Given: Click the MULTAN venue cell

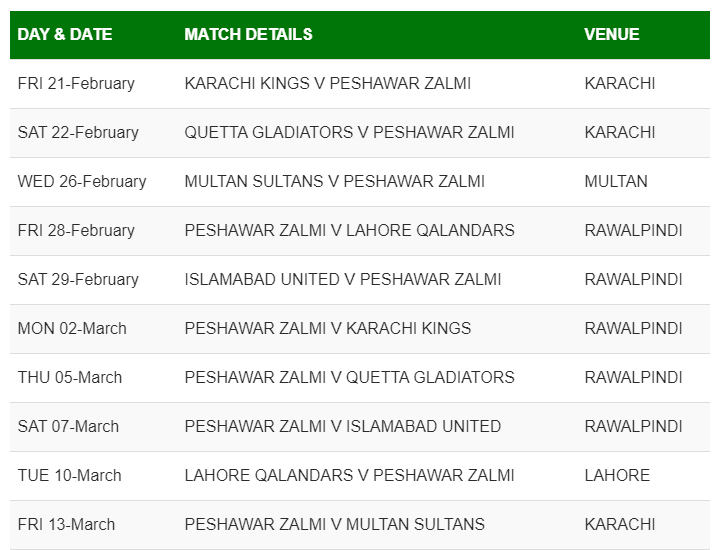Looking at the screenshot, I should pos(616,181).
